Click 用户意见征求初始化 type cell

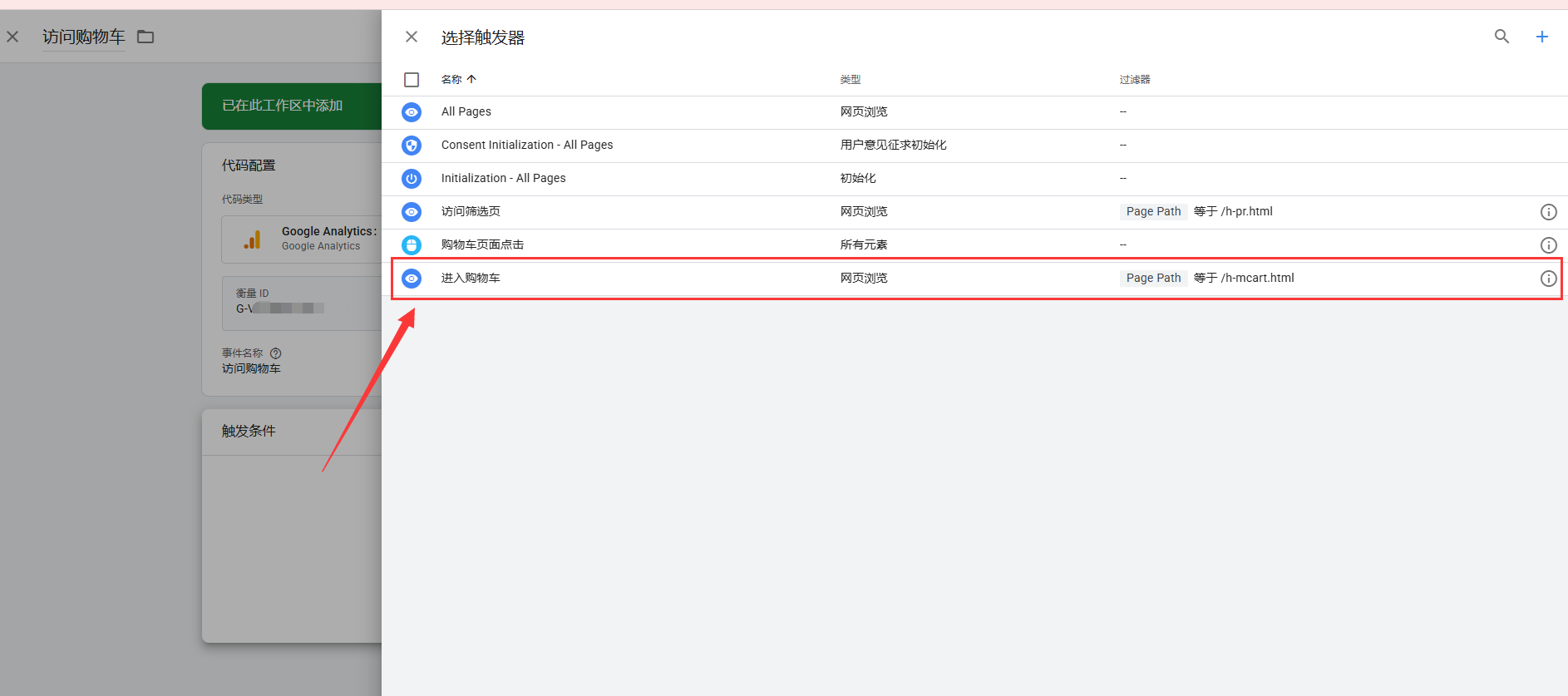click(893, 145)
